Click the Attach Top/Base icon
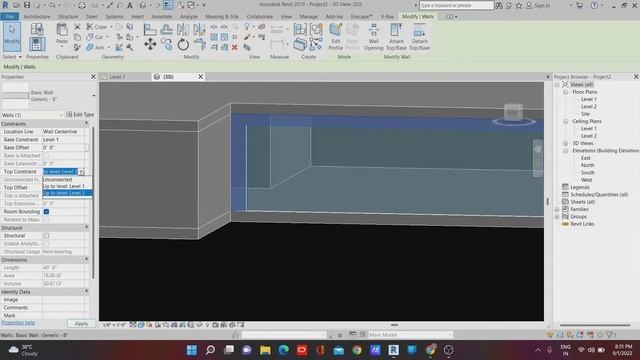Viewport: 640px width, 360px height. tap(396, 36)
